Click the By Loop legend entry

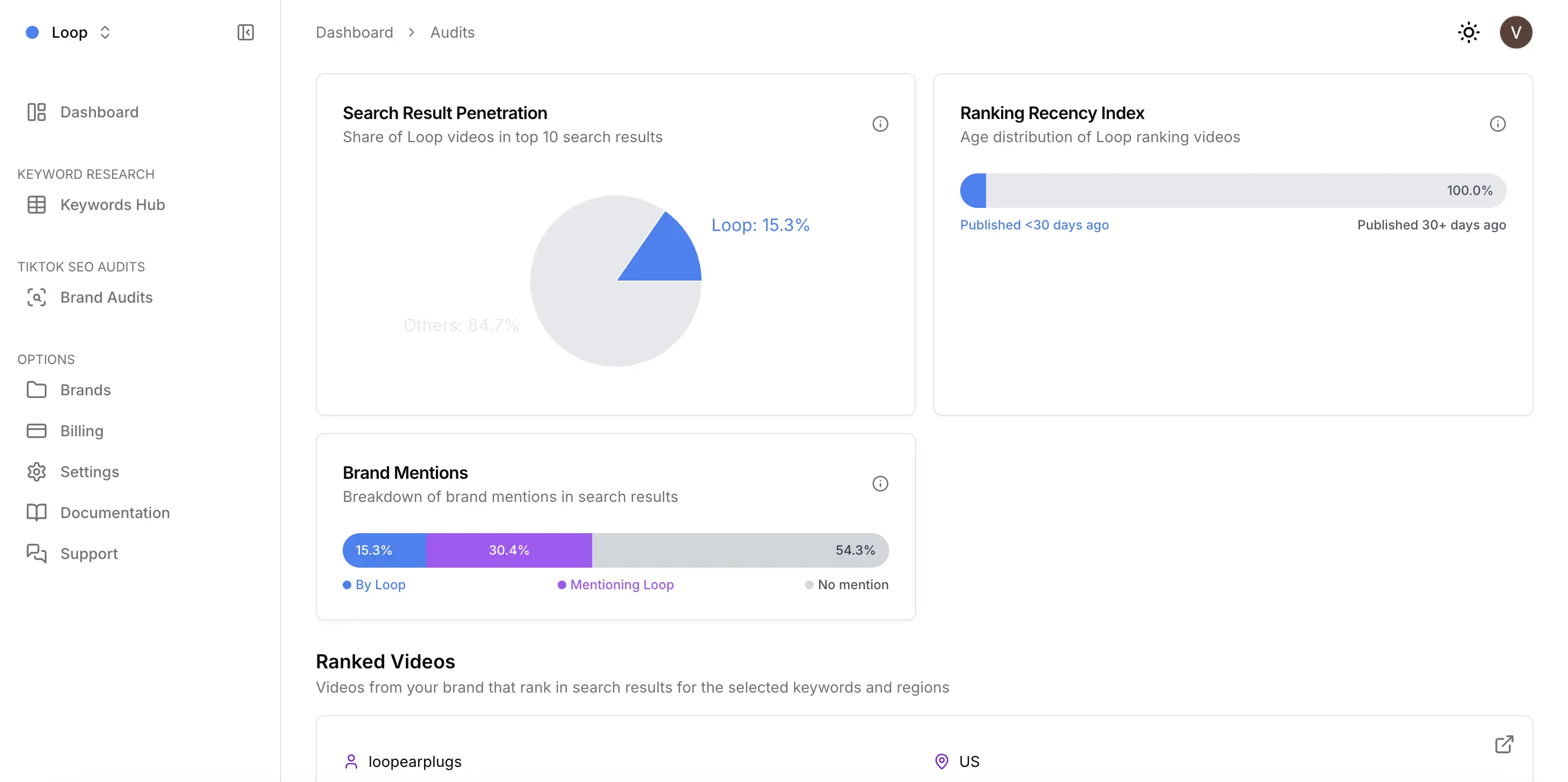tap(374, 584)
